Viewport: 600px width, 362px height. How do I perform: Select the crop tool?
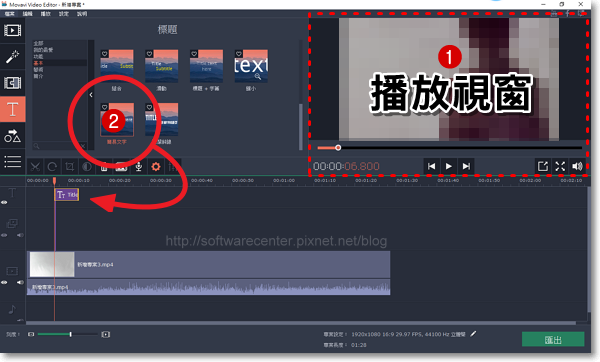70,166
